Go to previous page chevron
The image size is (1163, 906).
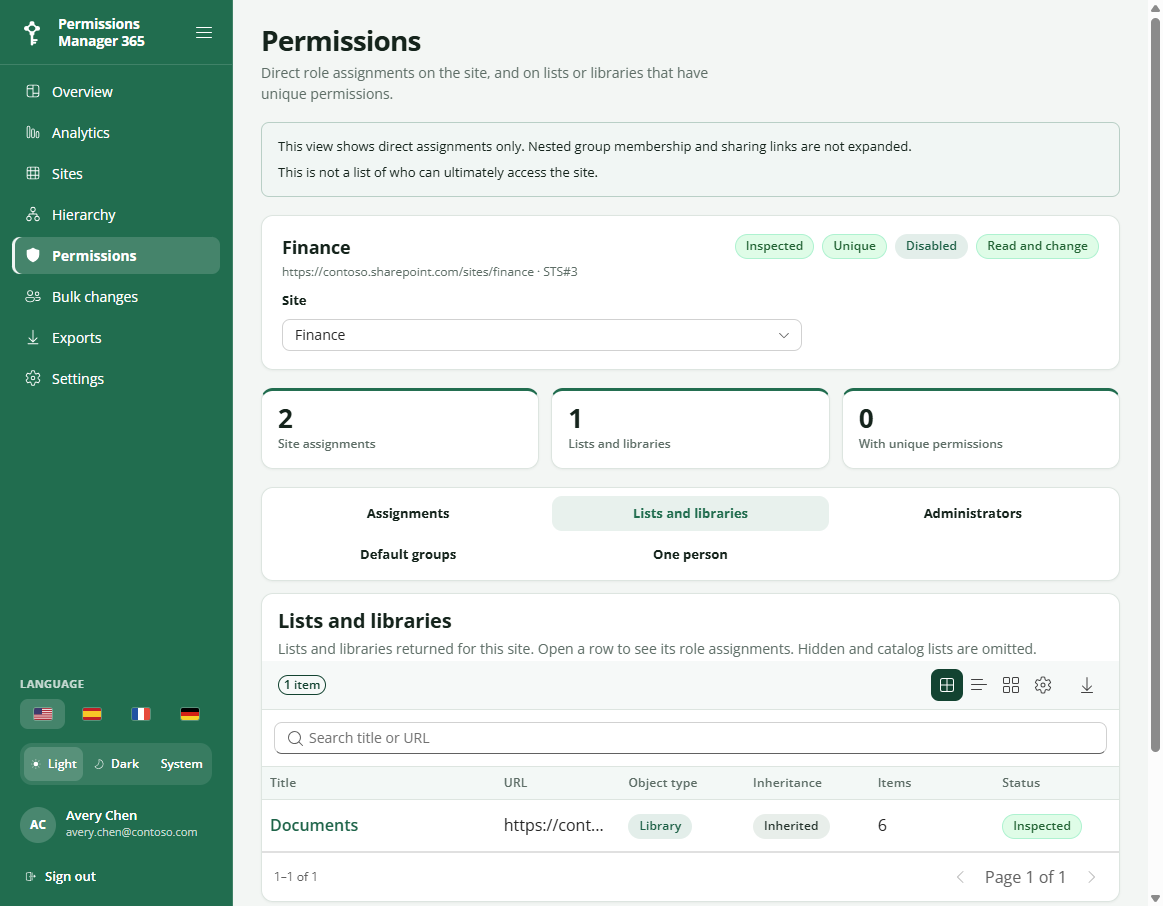(961, 877)
